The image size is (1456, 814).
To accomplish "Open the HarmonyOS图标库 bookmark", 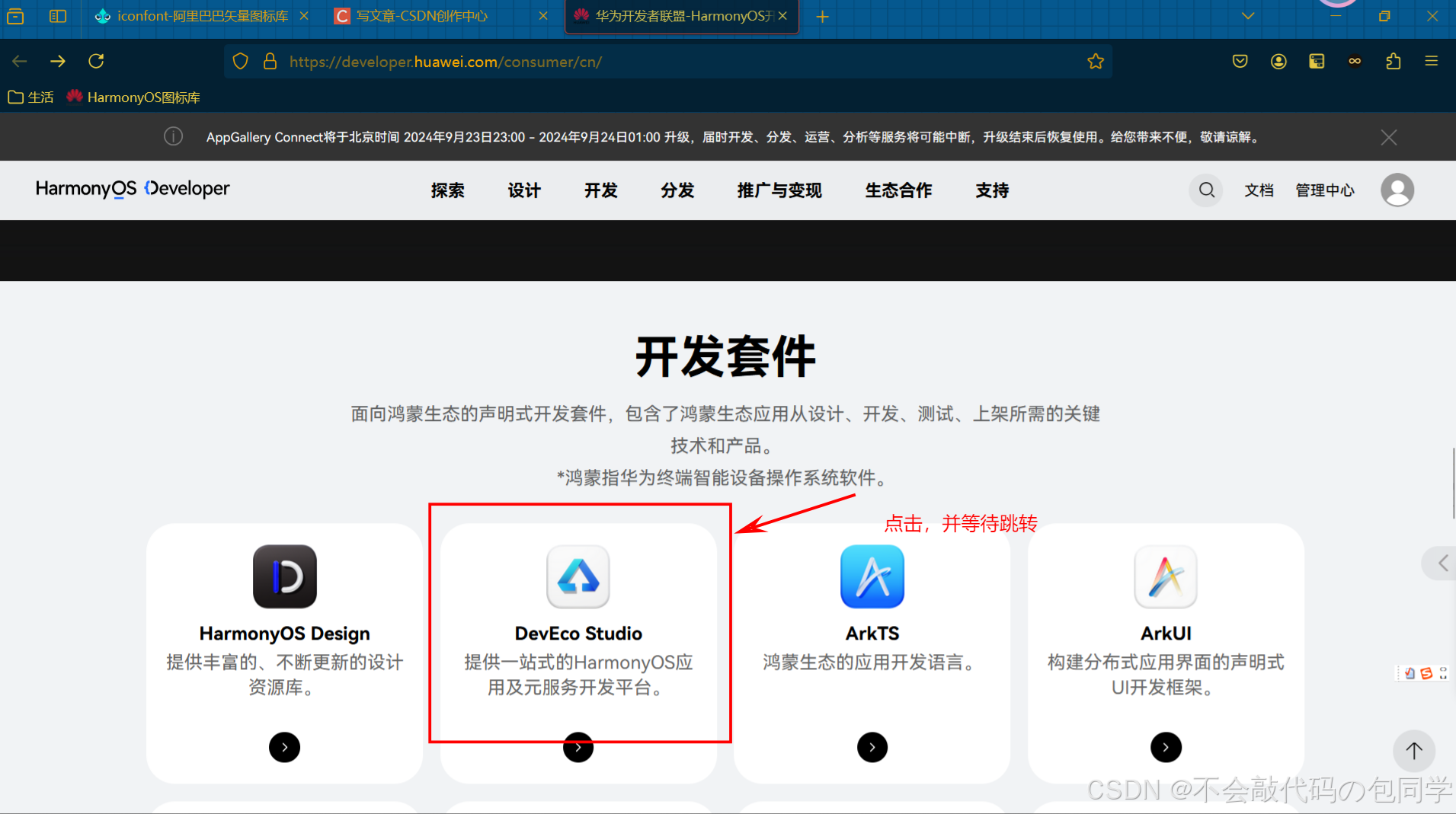I will point(133,97).
